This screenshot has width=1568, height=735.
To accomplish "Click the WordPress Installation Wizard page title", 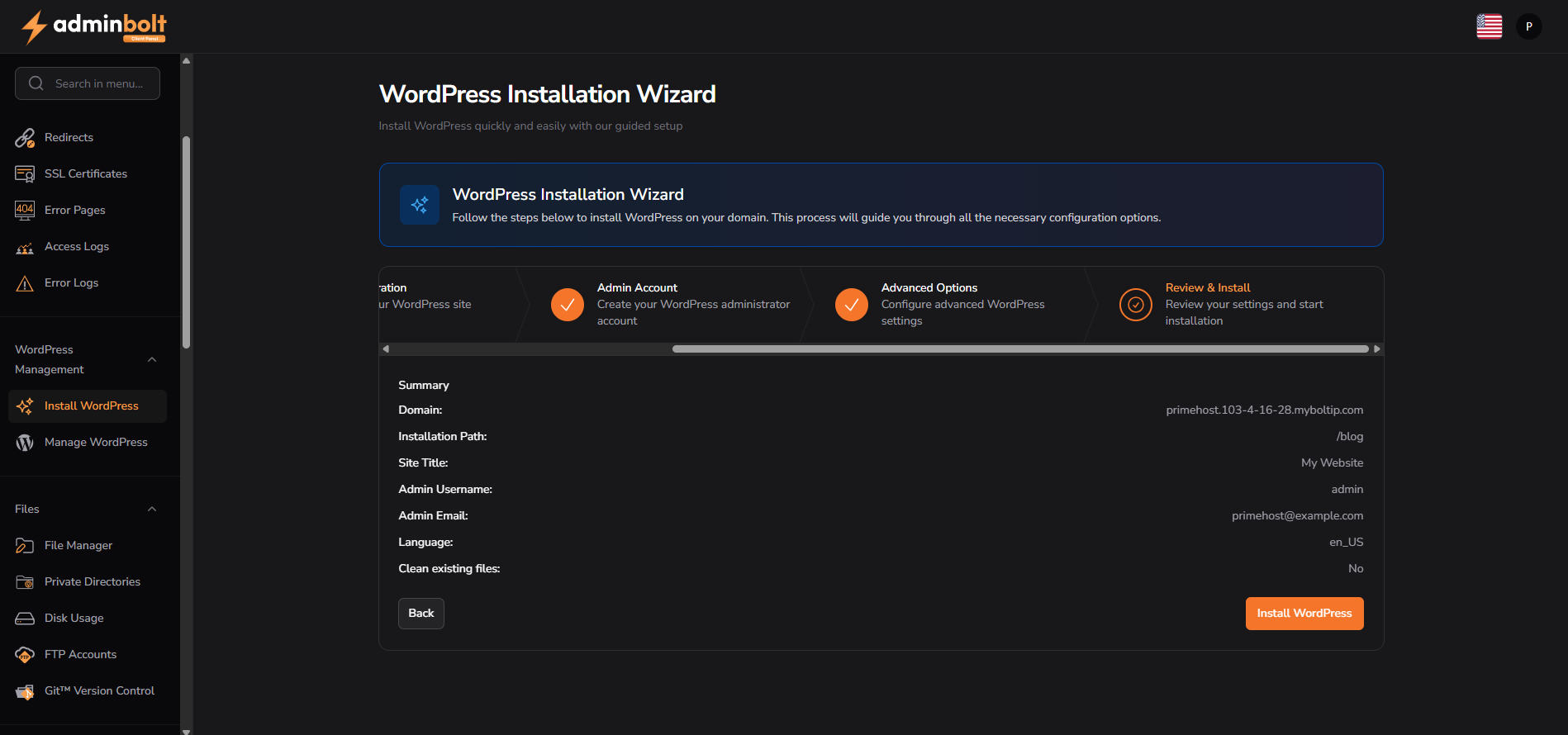I will pos(548,94).
